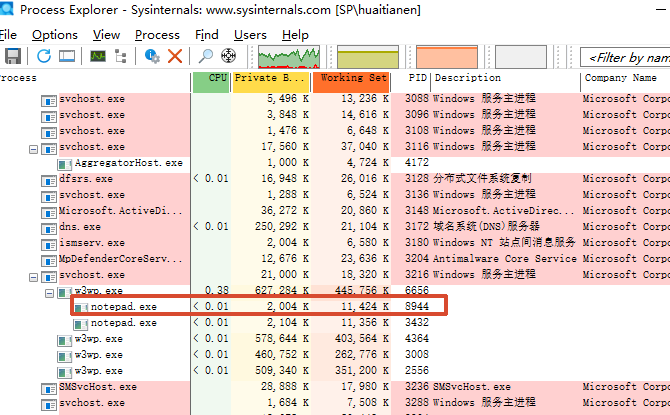Collapse the w3wp.exe PID 6656 node
The width and height of the screenshot is (670, 415).
[x=50, y=294]
